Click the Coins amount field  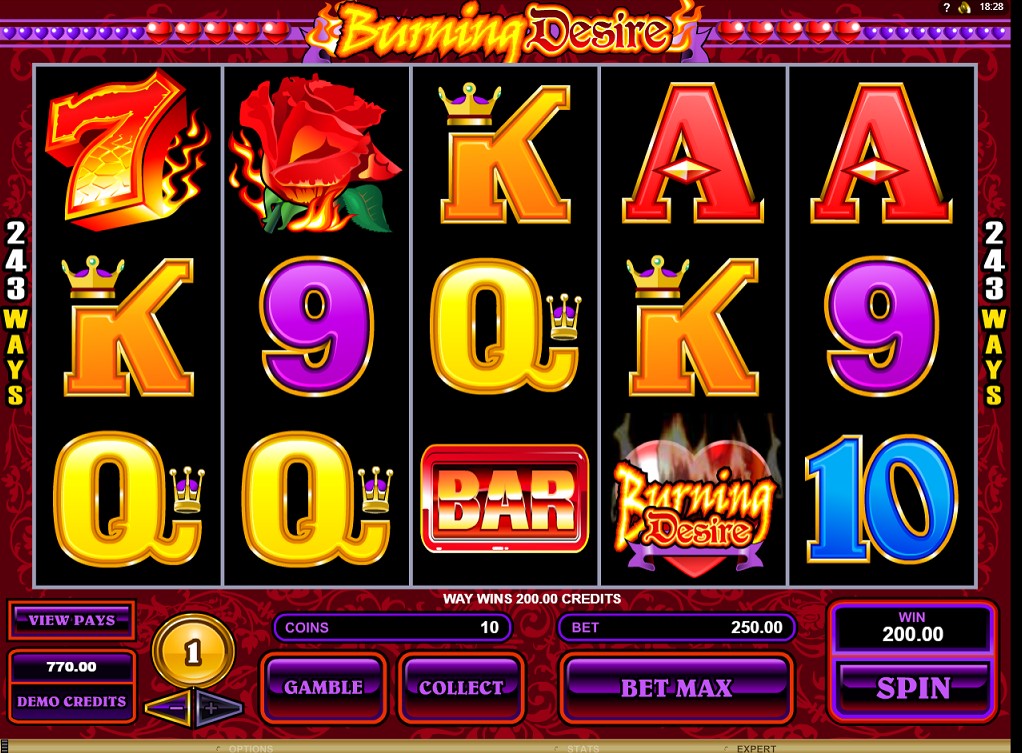pos(392,627)
